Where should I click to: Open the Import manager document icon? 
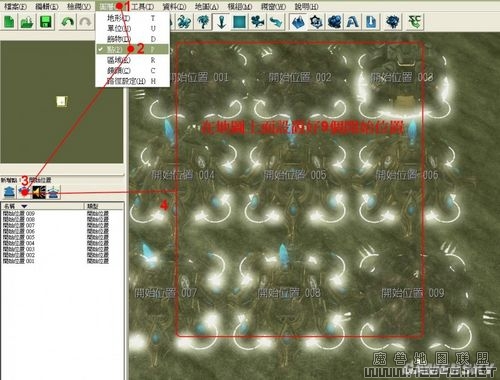371,22
